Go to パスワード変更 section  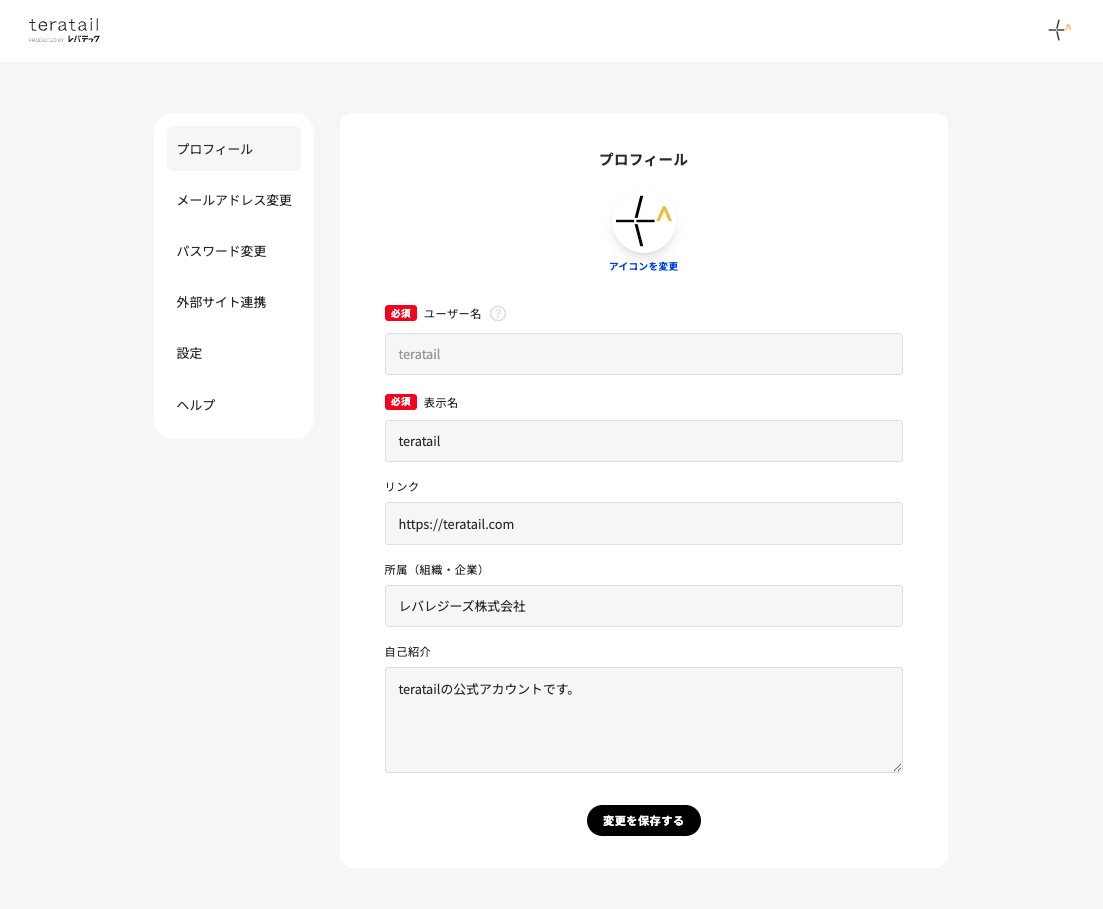pyautogui.click(x=221, y=251)
